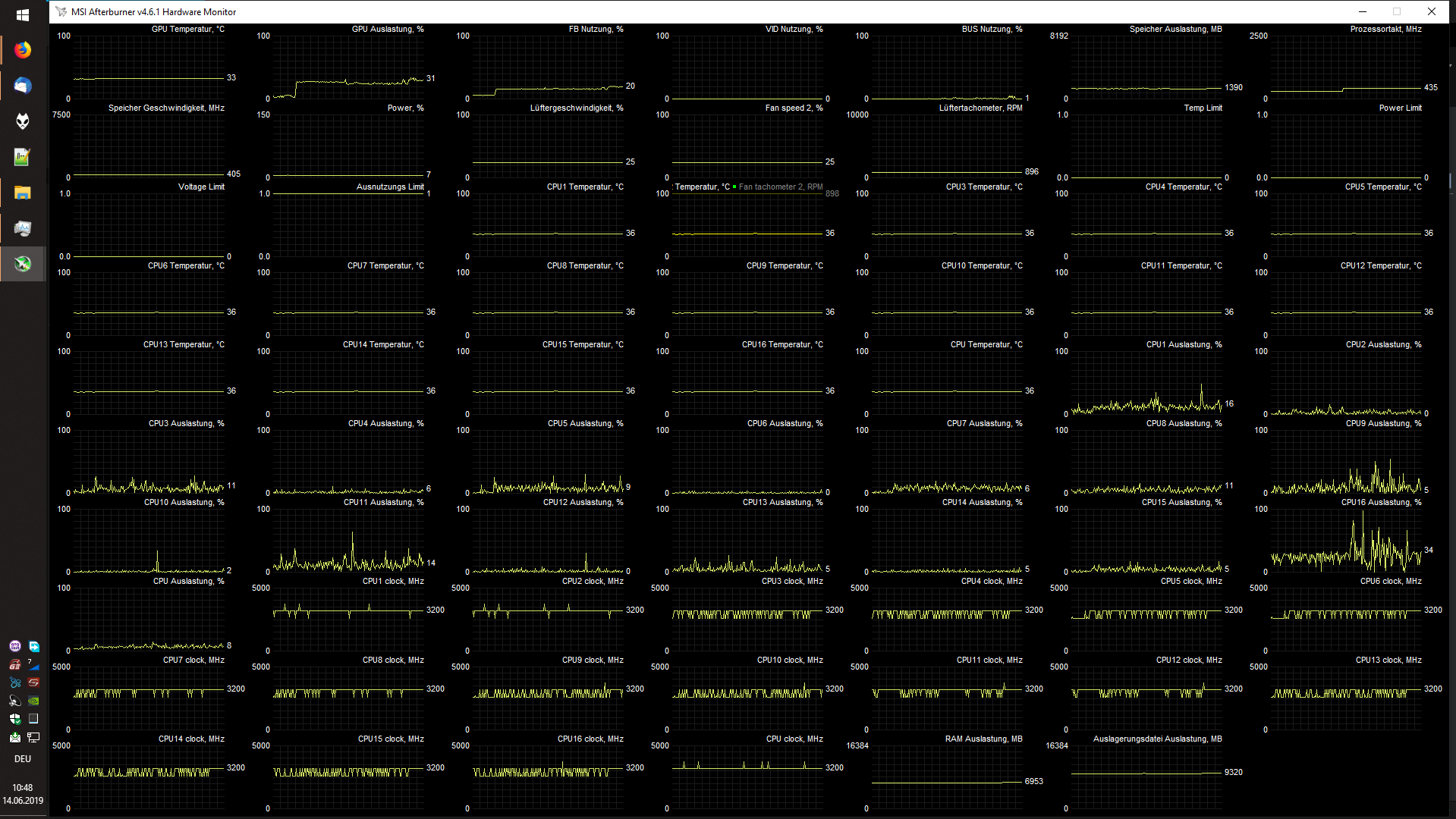This screenshot has height=819, width=1456.
Task: Click the 'Speicher Geschwindigkeit, MHz' label
Action: tap(166, 108)
